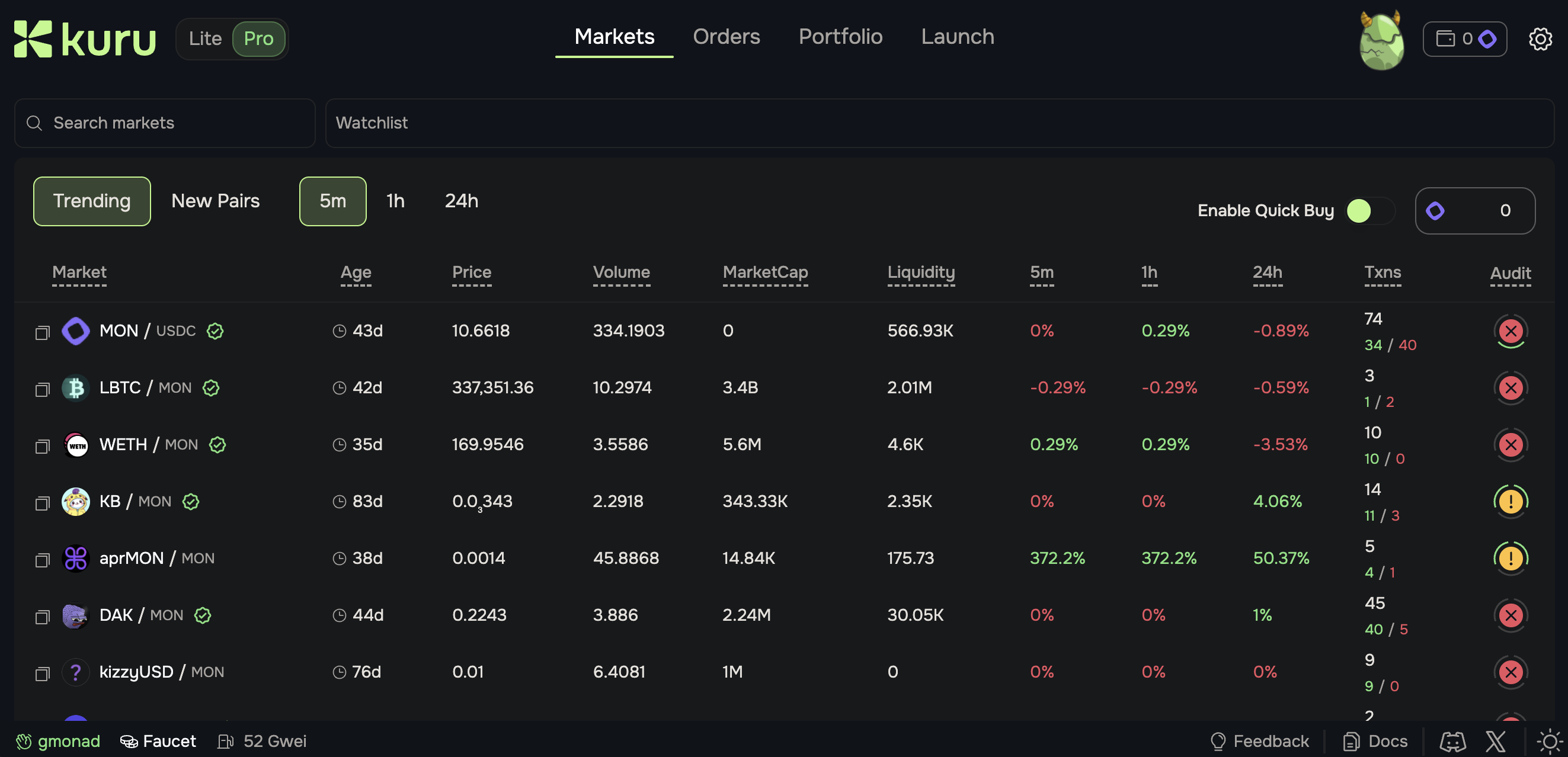Click the green monster profile avatar
The height and width of the screenshot is (757, 1568).
coord(1382,41)
